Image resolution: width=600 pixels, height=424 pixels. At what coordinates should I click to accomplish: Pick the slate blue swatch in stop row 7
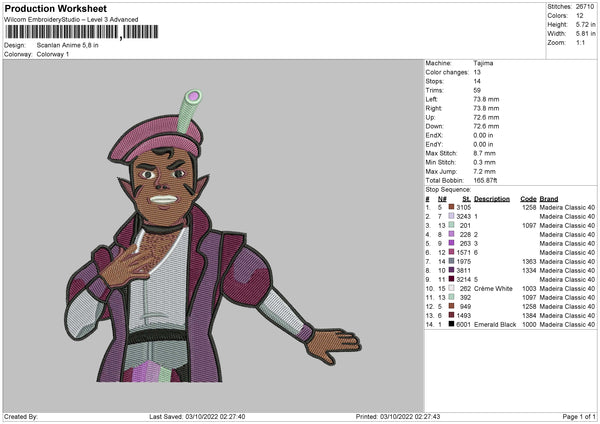451,261
